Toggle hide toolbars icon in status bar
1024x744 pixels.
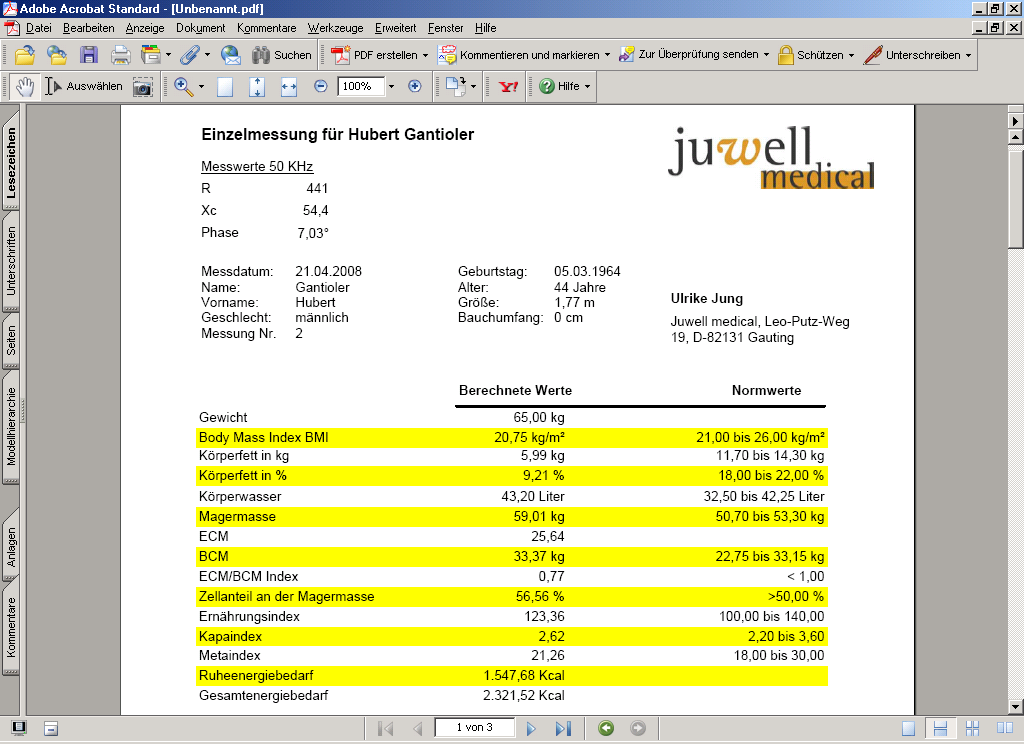click(51, 728)
